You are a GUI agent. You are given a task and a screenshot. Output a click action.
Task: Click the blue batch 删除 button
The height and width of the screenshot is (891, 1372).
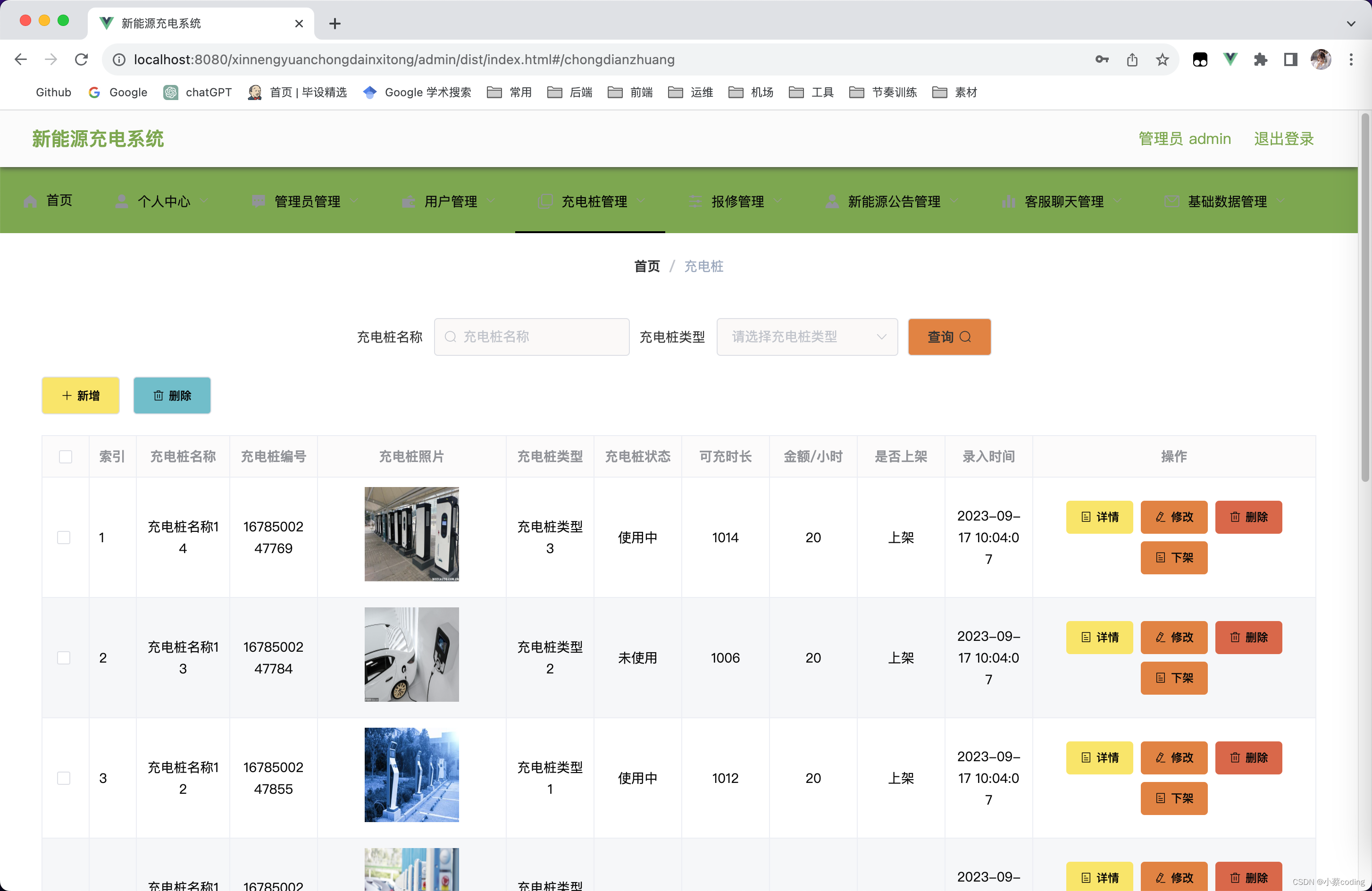172,395
